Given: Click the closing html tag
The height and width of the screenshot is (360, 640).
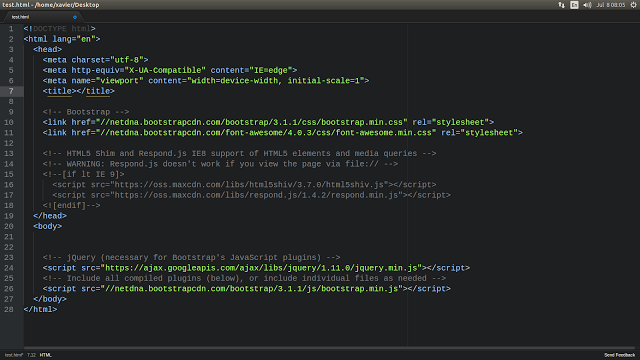Looking at the screenshot, I should [x=40, y=310].
